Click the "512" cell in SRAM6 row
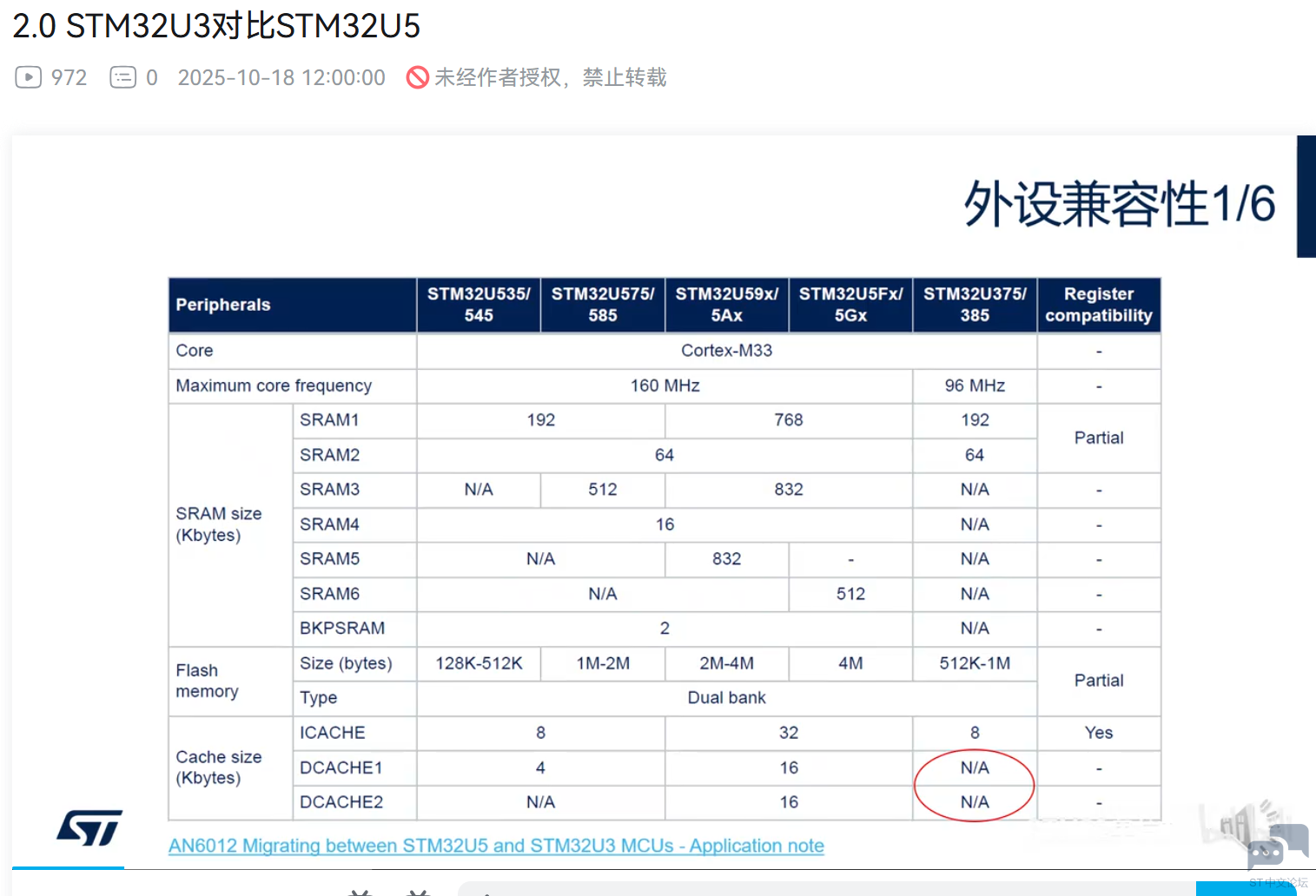This screenshot has height=896, width=1316. click(x=851, y=594)
